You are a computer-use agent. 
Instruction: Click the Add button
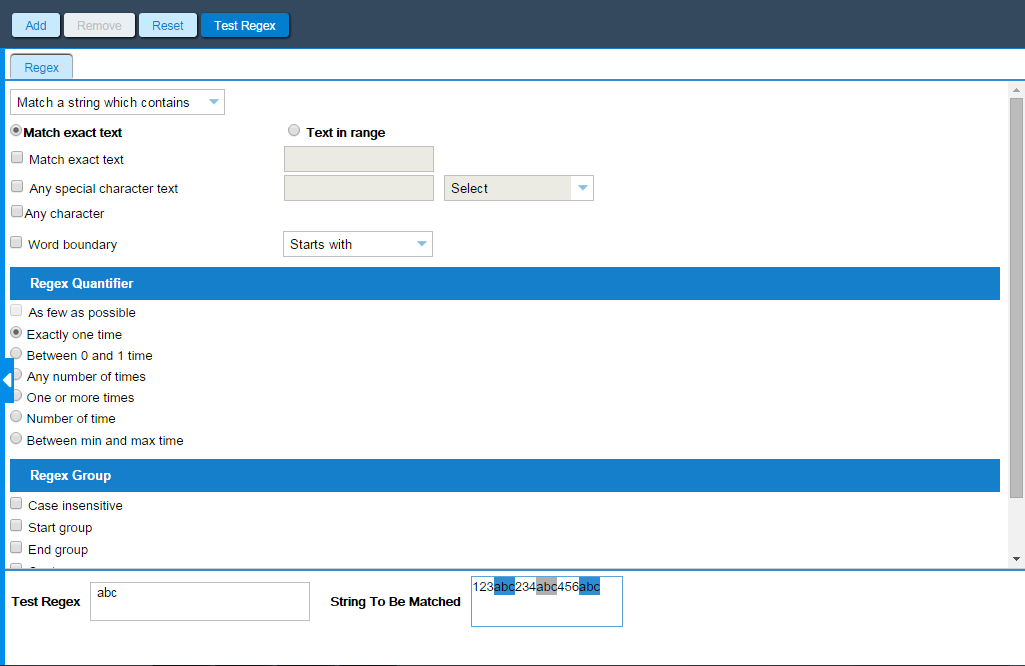click(x=36, y=25)
